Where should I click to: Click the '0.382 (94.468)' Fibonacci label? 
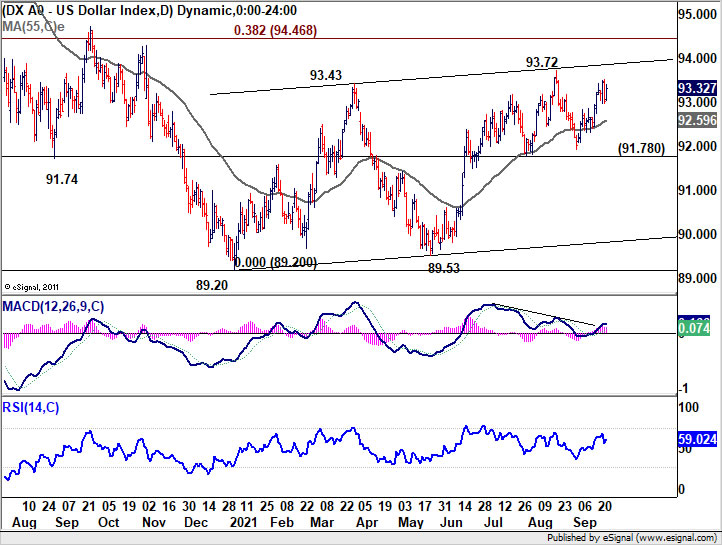[275, 30]
